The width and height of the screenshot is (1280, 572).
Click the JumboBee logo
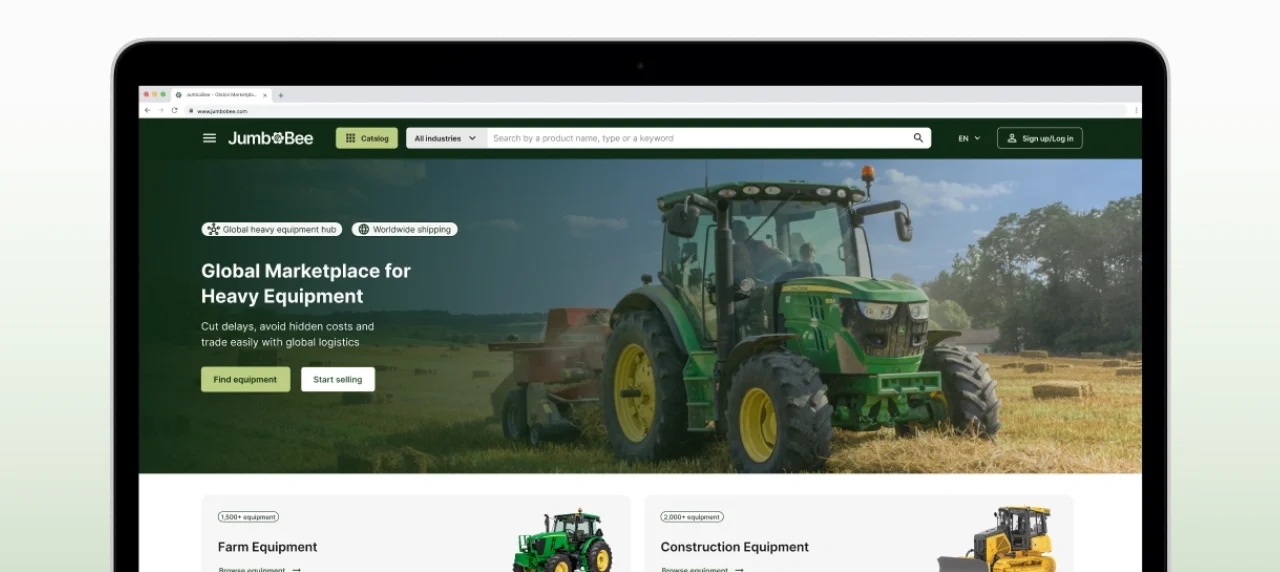[270, 138]
